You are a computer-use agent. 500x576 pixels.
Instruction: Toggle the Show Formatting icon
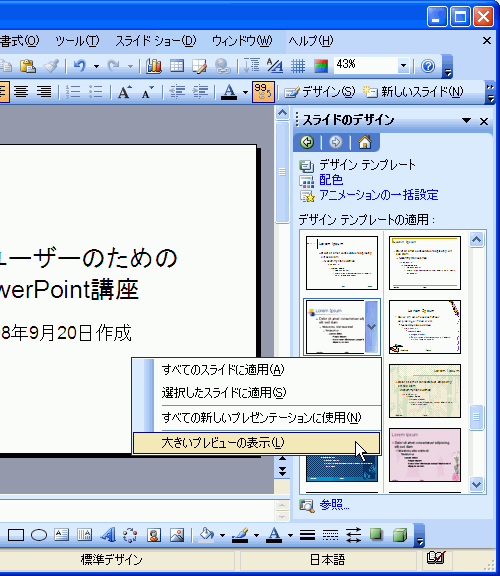point(275,66)
